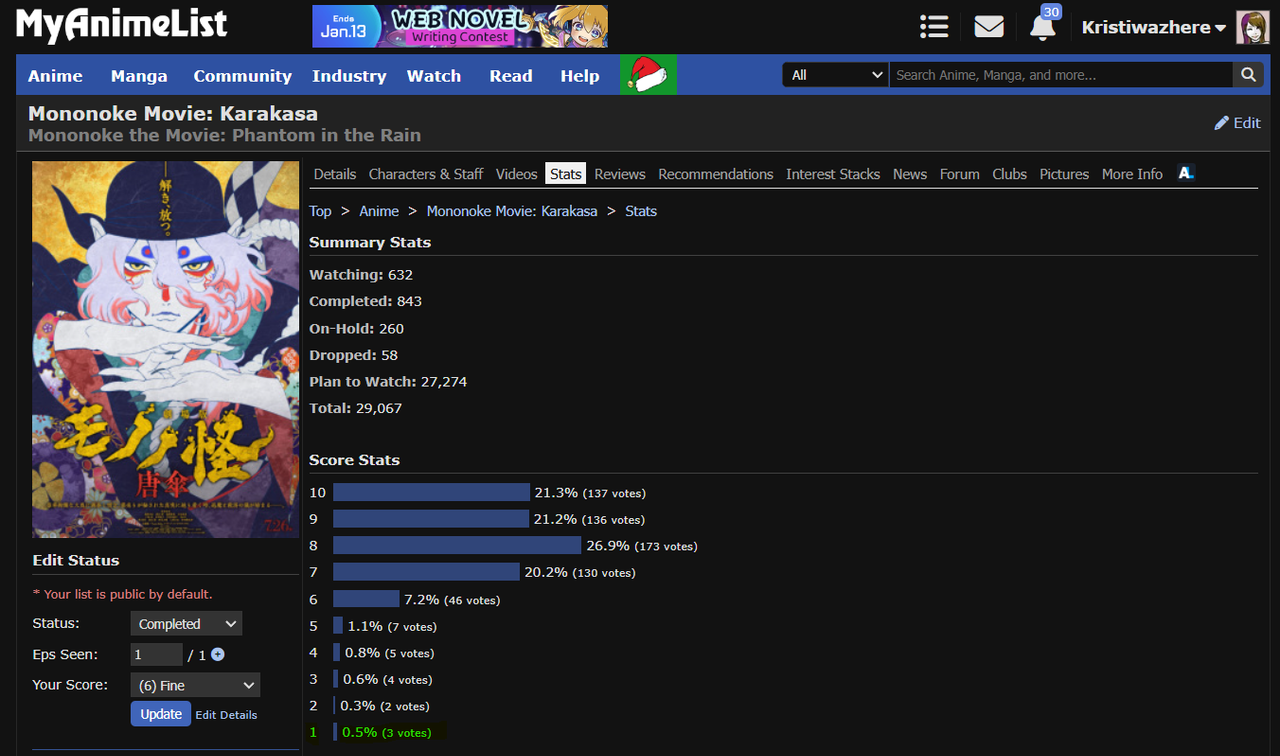Image resolution: width=1280 pixels, height=756 pixels.
Task: Click the 'Completed: 843' stat
Action: coord(366,301)
